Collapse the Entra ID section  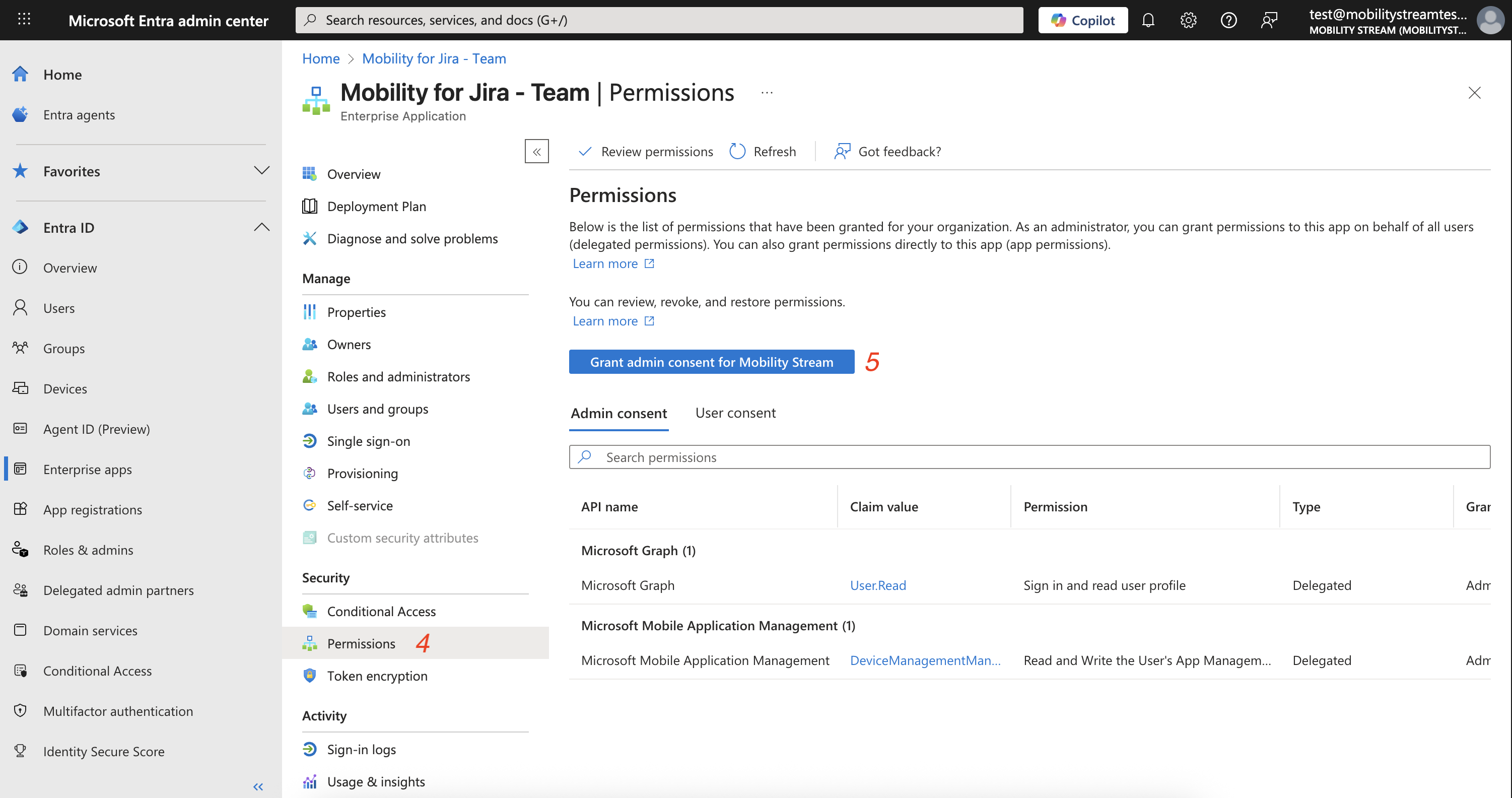coord(261,227)
